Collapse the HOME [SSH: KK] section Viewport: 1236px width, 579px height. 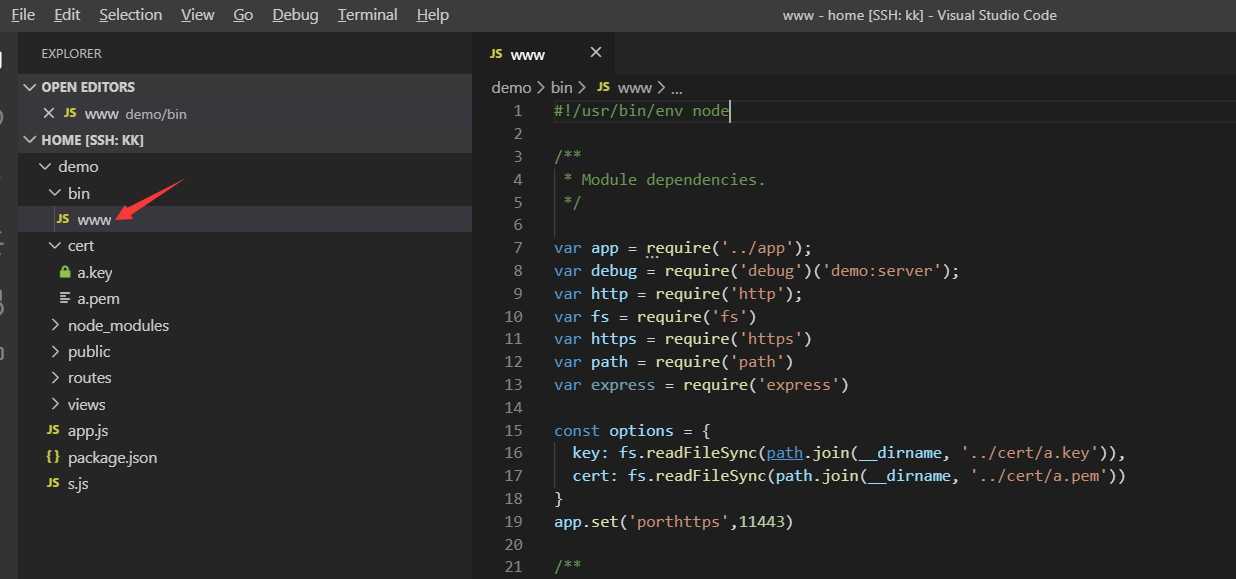(30, 140)
